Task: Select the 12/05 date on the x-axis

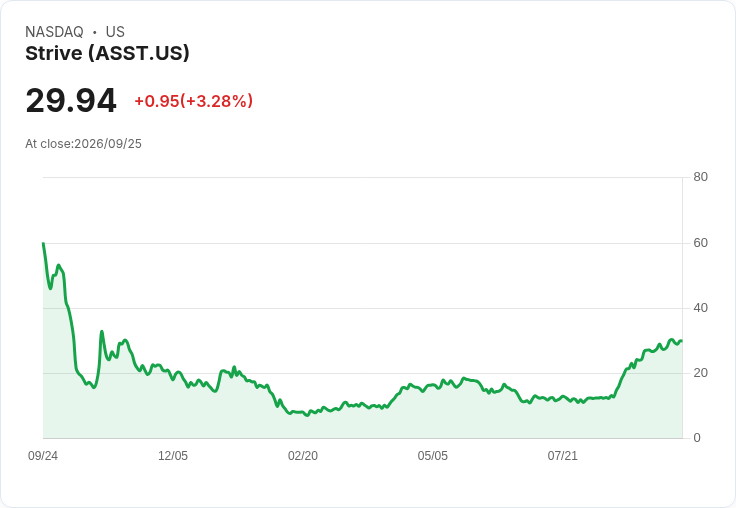Action: coord(173,456)
